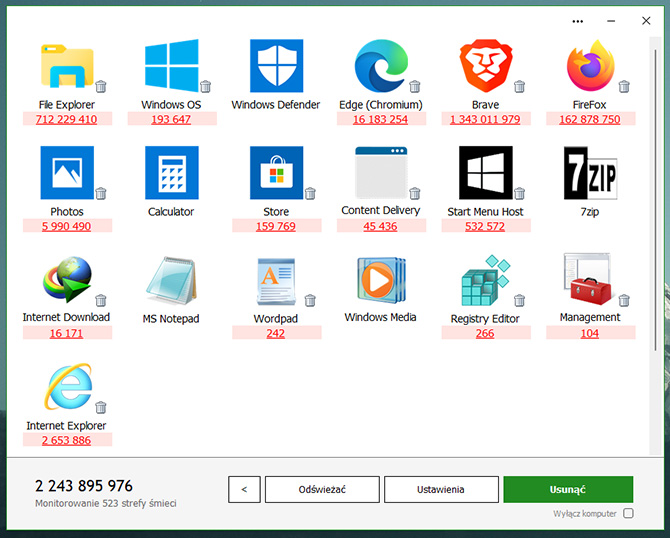Screen dimensions: 670x538
Task: Select the File Explorer icon
Action: pyautogui.click(x=67, y=66)
